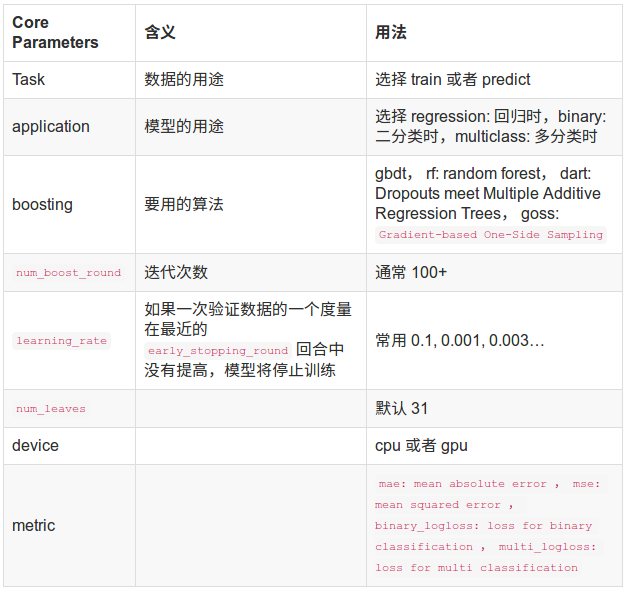This screenshot has height=591, width=628.
Task: Click the "early_stopping_round" inline code
Action: [x=218, y=351]
